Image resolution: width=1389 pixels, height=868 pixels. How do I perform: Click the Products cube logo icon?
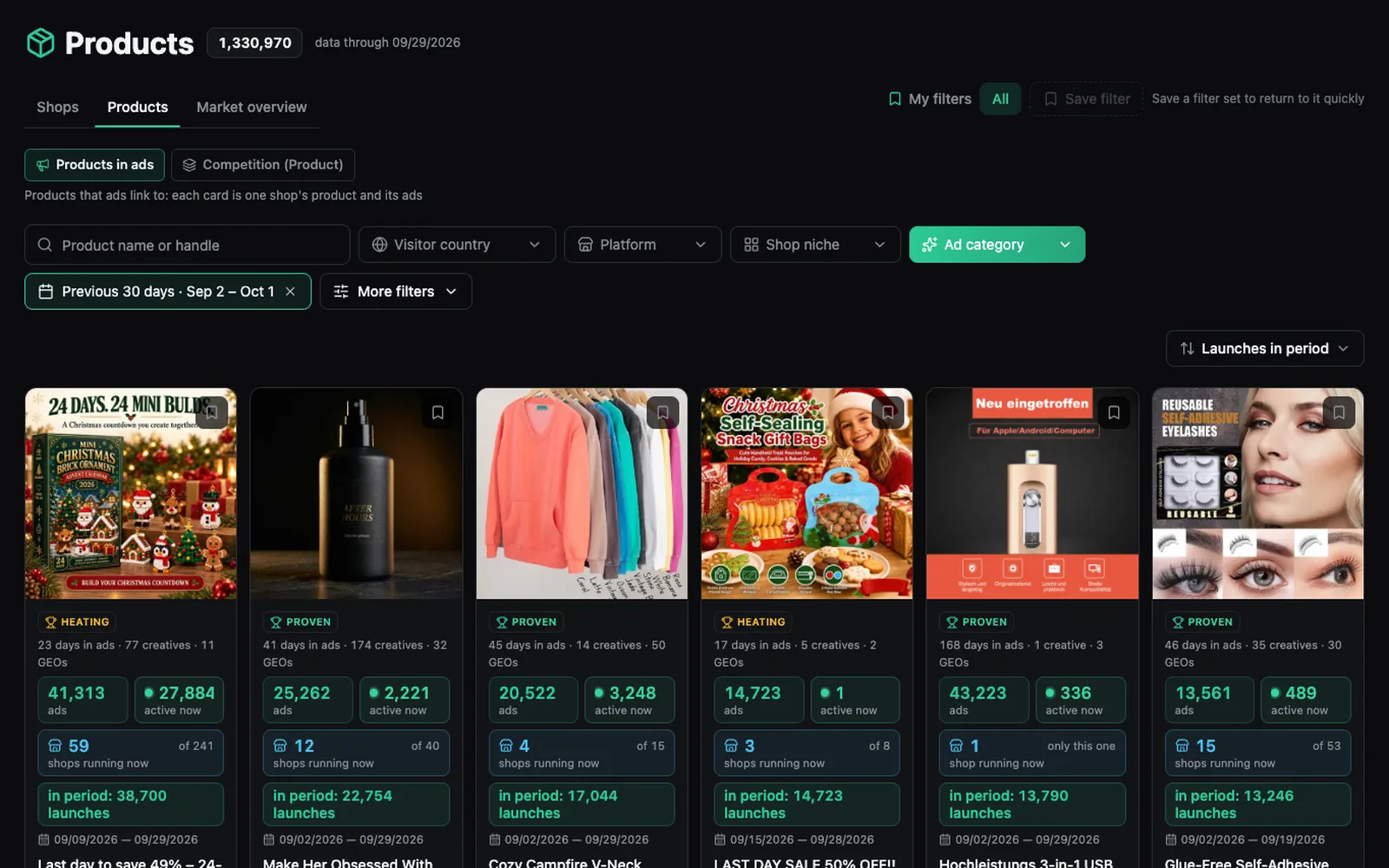point(41,43)
